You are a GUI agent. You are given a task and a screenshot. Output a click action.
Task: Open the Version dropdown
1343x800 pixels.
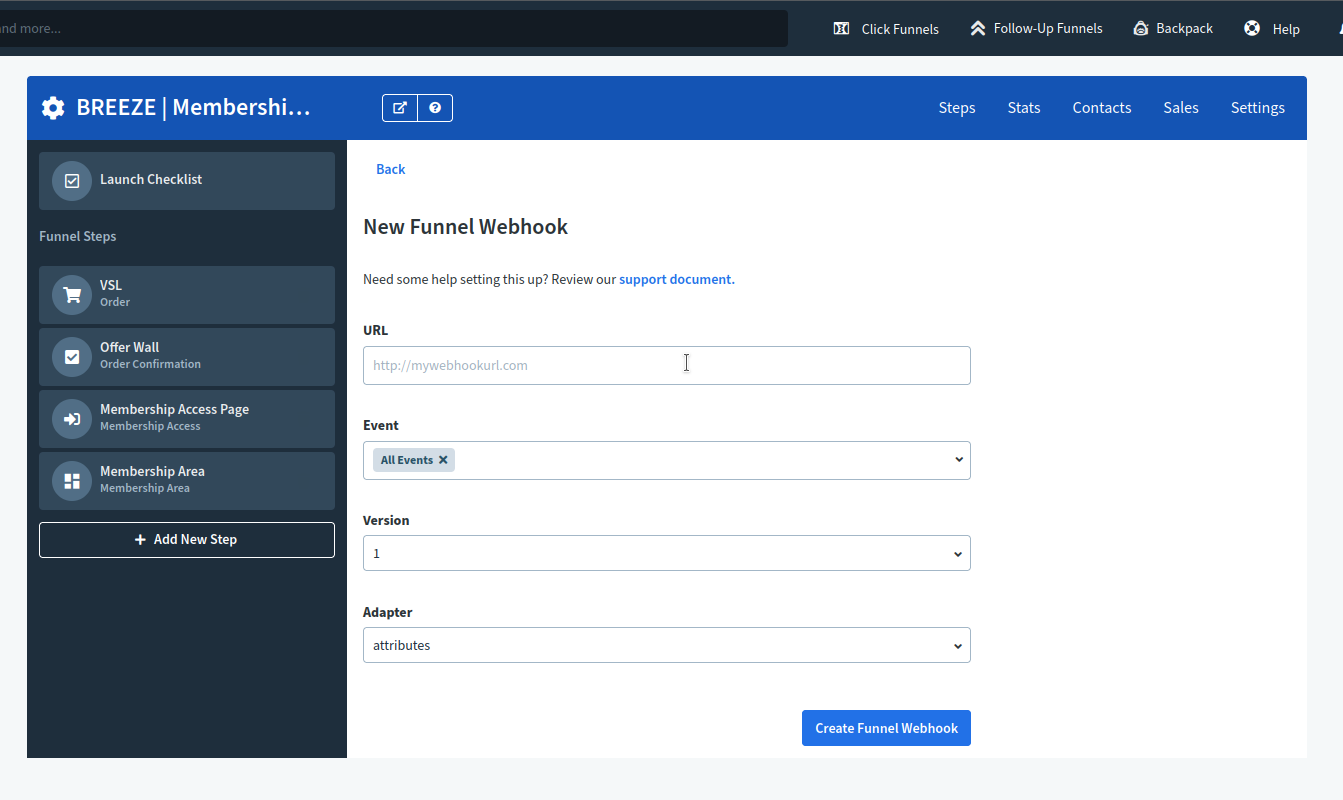point(666,553)
